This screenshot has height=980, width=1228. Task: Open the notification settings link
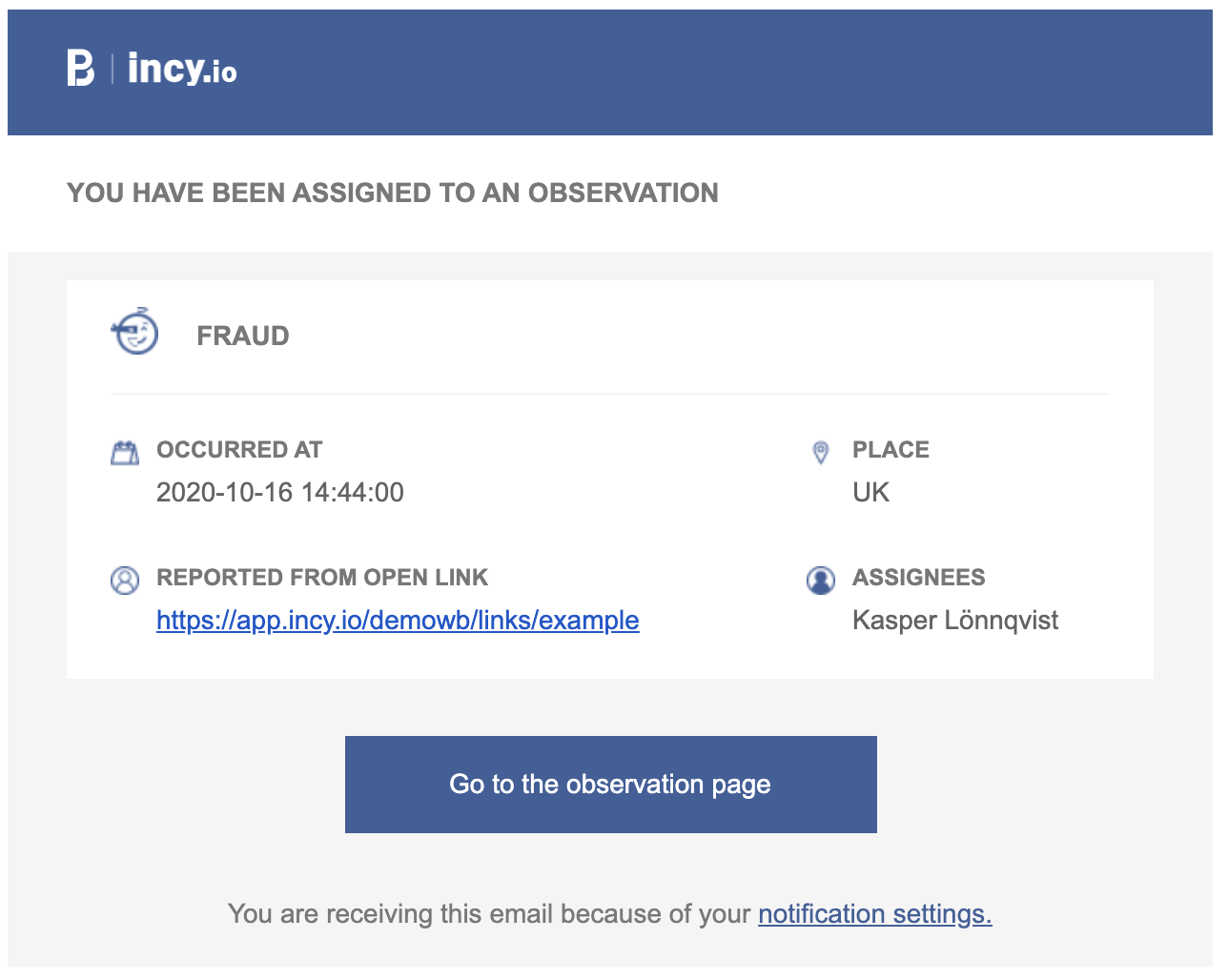[874, 914]
